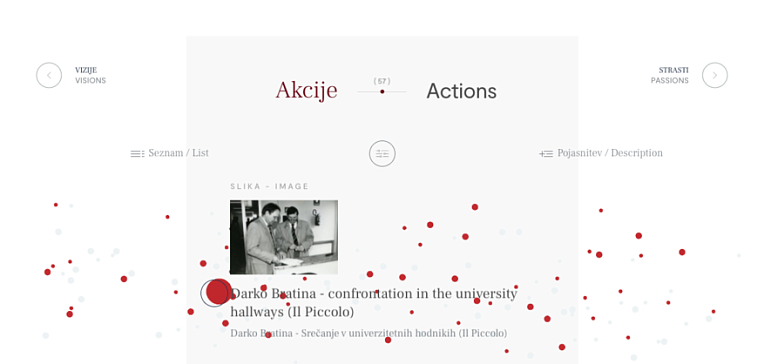
Task: Open the Darko Bratina photo thumbnail
Action: (284, 237)
